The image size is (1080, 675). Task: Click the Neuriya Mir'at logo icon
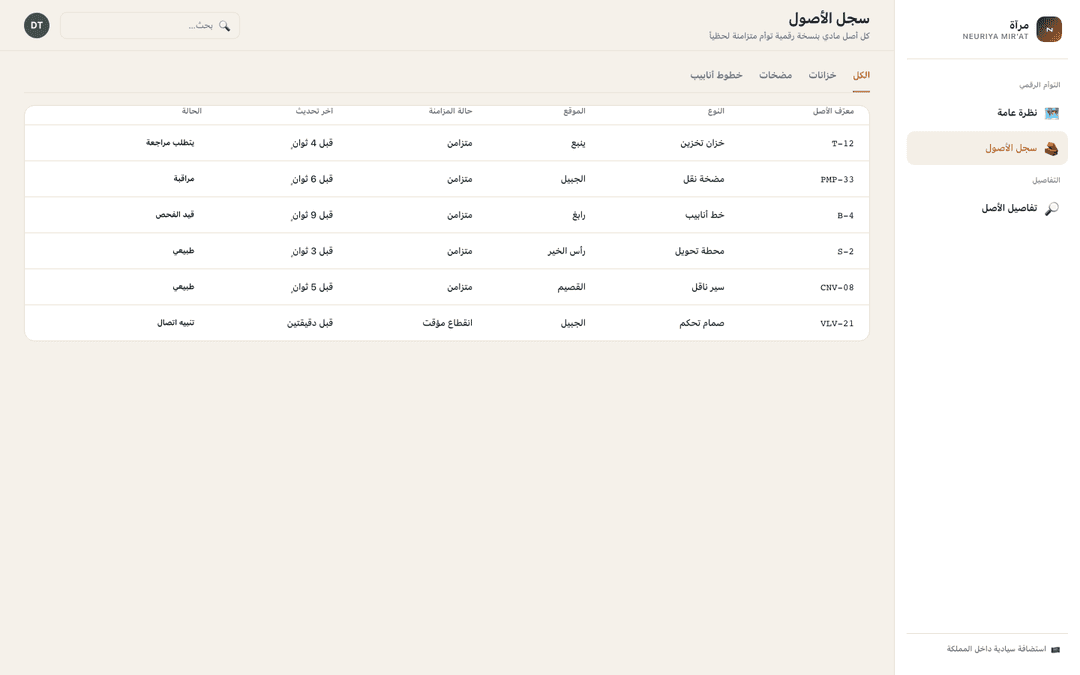pyautogui.click(x=1049, y=30)
